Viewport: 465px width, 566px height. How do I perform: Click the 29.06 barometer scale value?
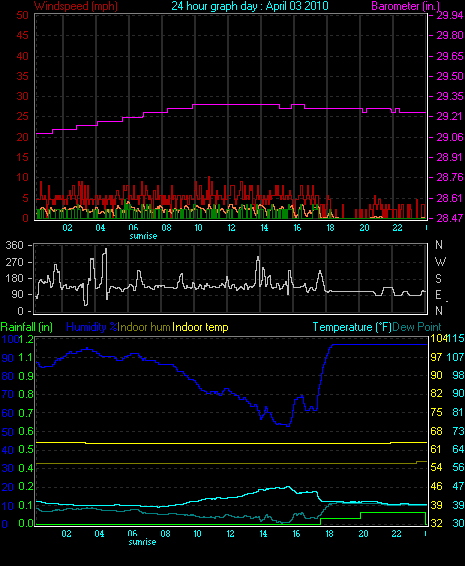click(450, 137)
